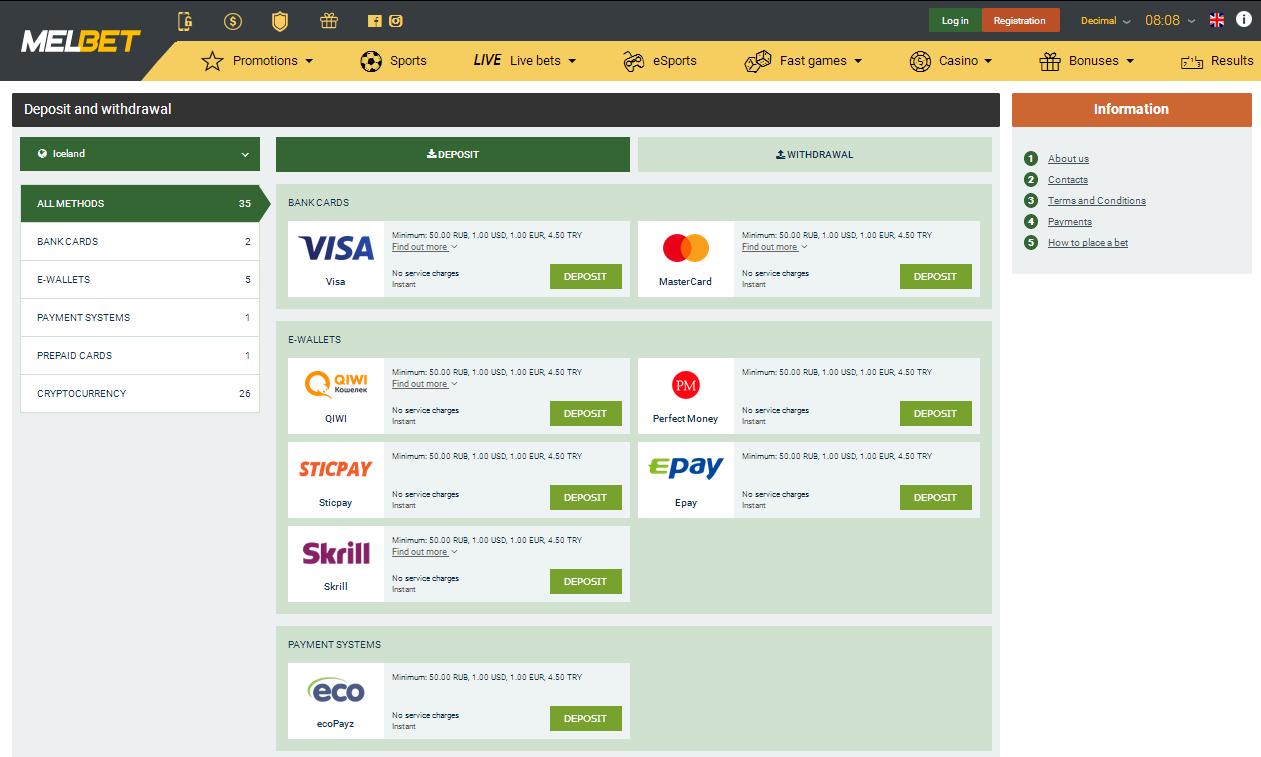Click the Bonuses gift icon
The image size is (1261, 757).
[x=1050, y=61]
